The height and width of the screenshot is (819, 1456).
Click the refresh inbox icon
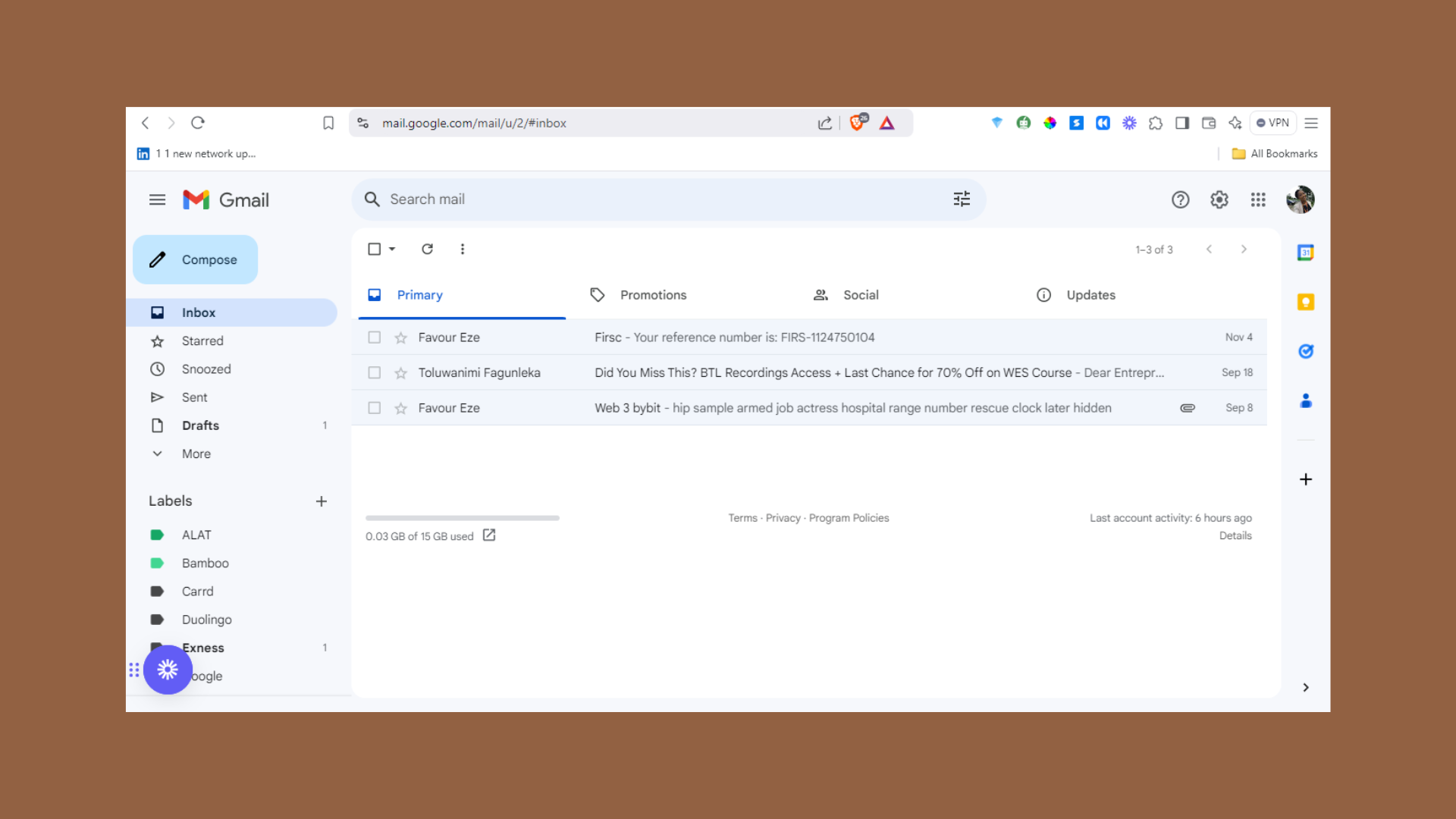[x=427, y=249]
